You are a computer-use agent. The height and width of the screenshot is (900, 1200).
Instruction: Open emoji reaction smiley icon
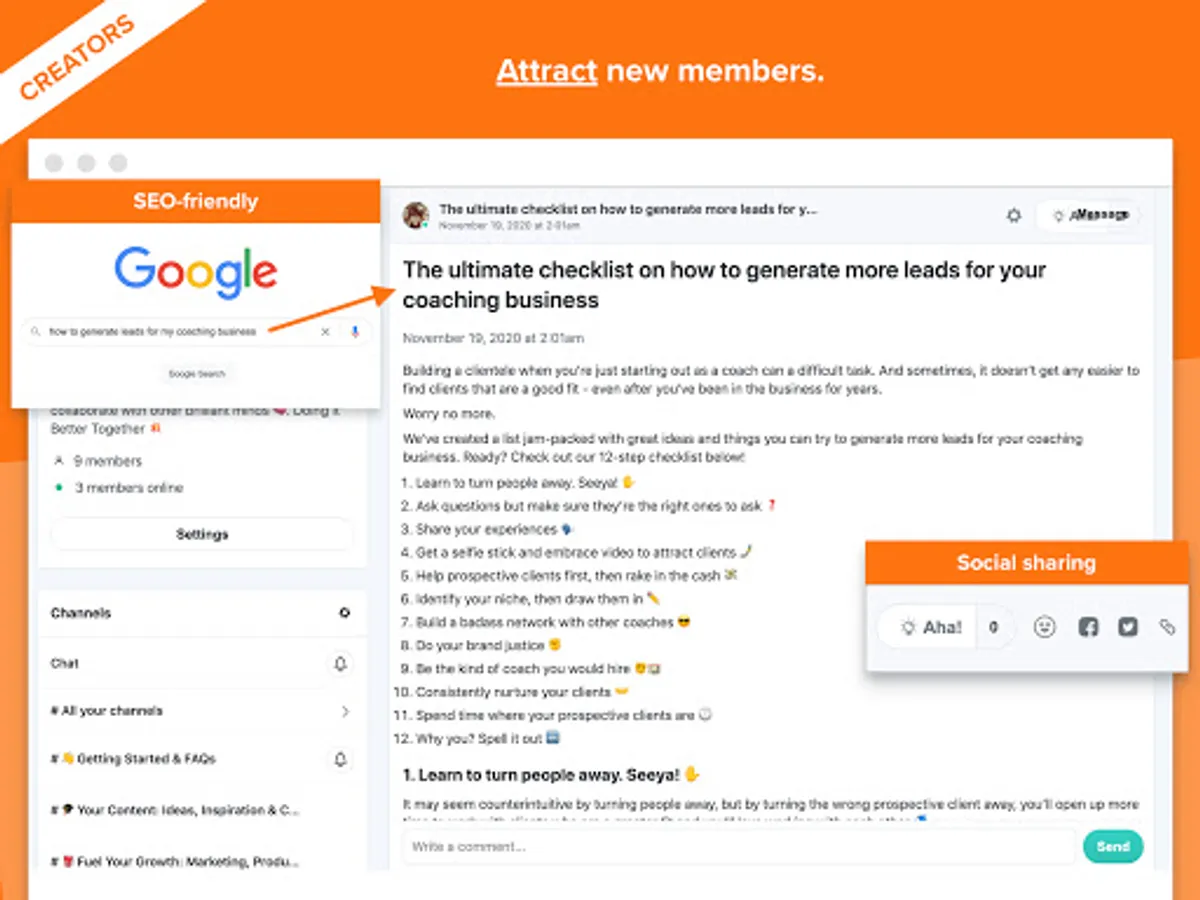(1045, 627)
